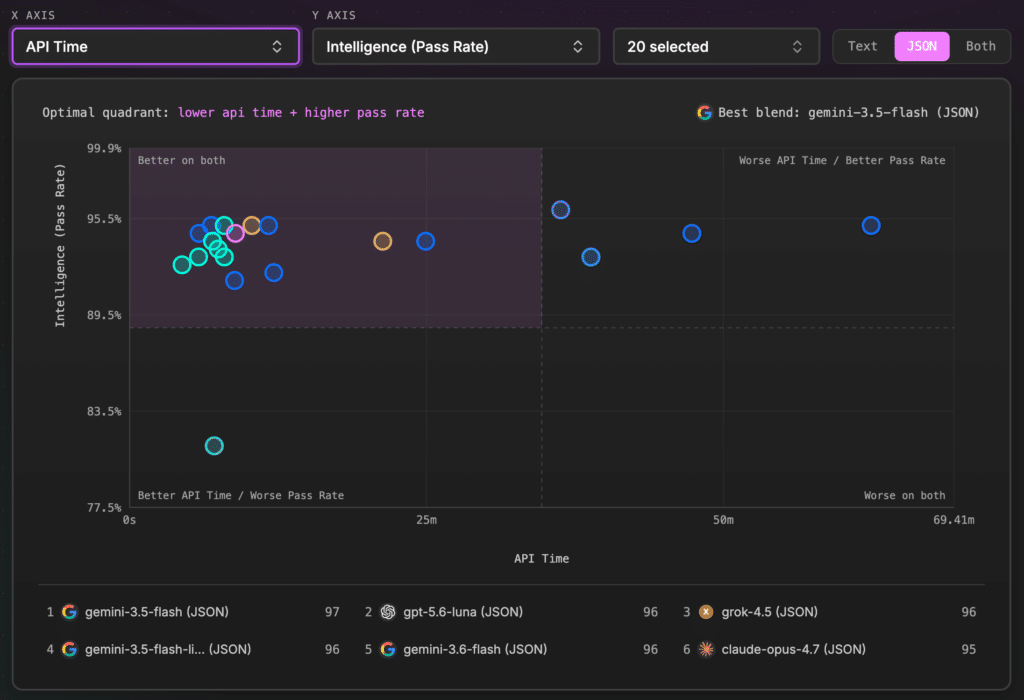Click 'Worse API Time / Better Pass Rate' label
This screenshot has width=1024, height=700.
(842, 161)
